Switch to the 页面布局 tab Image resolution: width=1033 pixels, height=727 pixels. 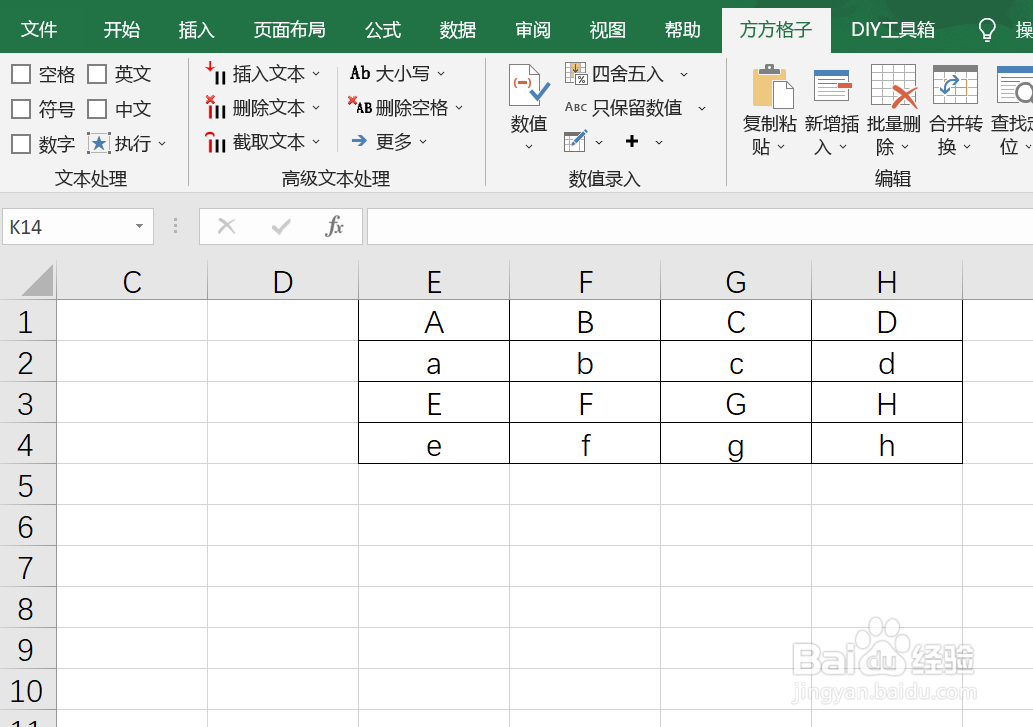pos(290,30)
